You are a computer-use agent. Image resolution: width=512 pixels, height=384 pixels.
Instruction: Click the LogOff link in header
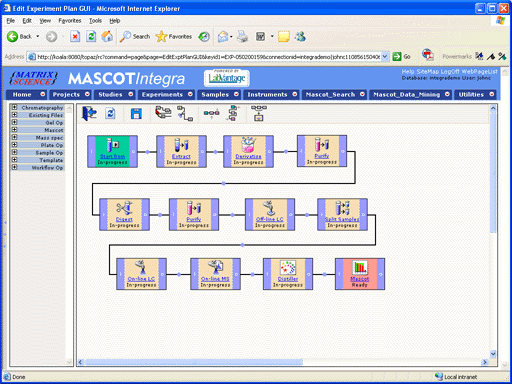(450, 72)
